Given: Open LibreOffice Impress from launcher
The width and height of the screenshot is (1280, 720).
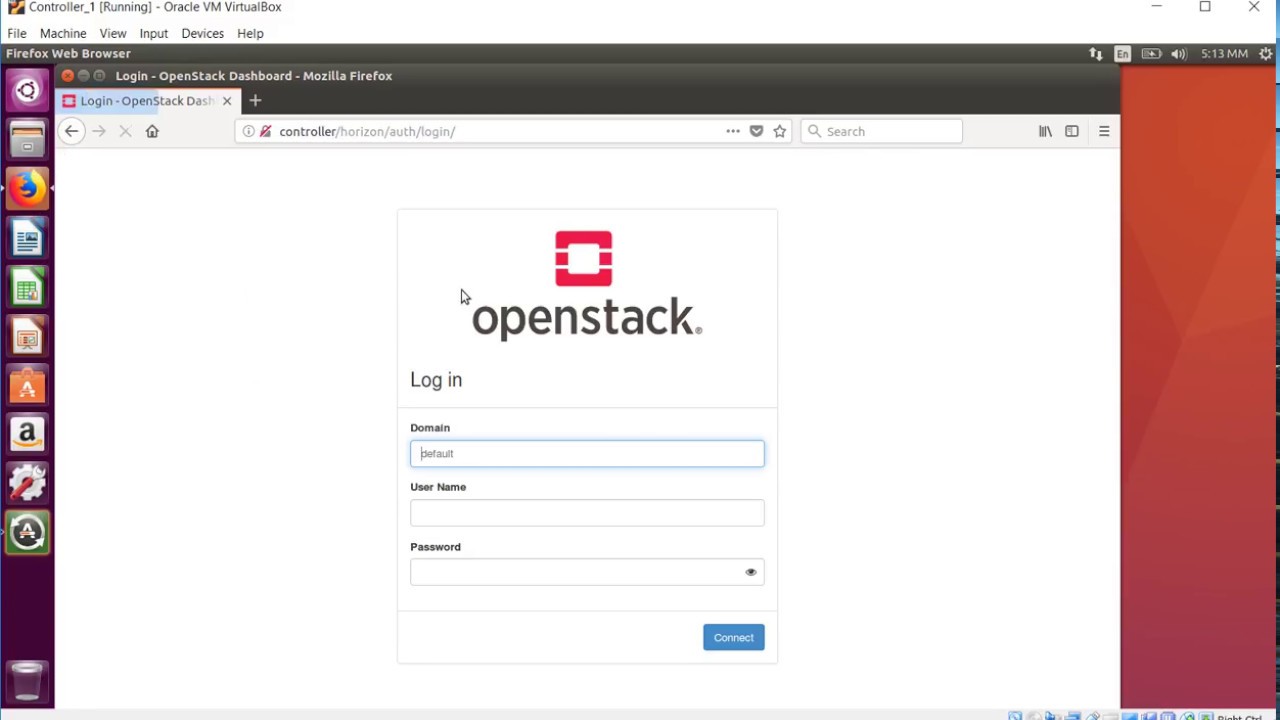Looking at the screenshot, I should point(27,338).
